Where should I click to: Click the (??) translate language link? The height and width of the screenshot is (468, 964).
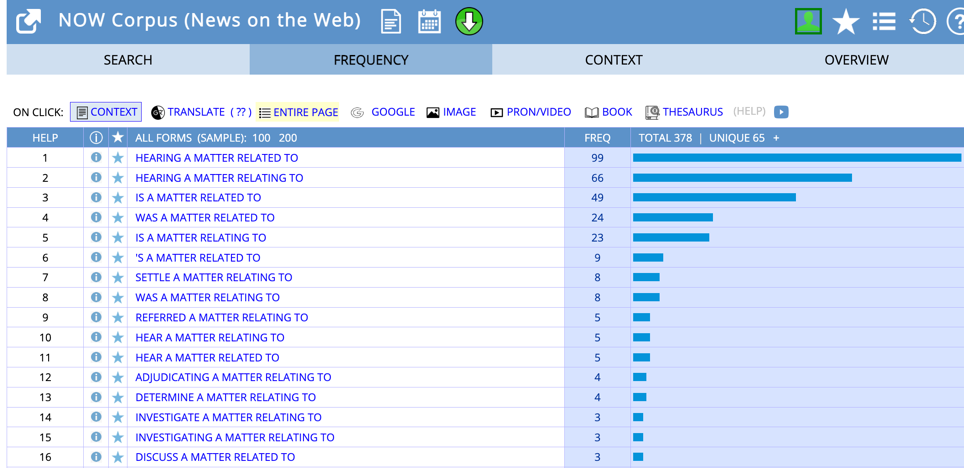241,112
